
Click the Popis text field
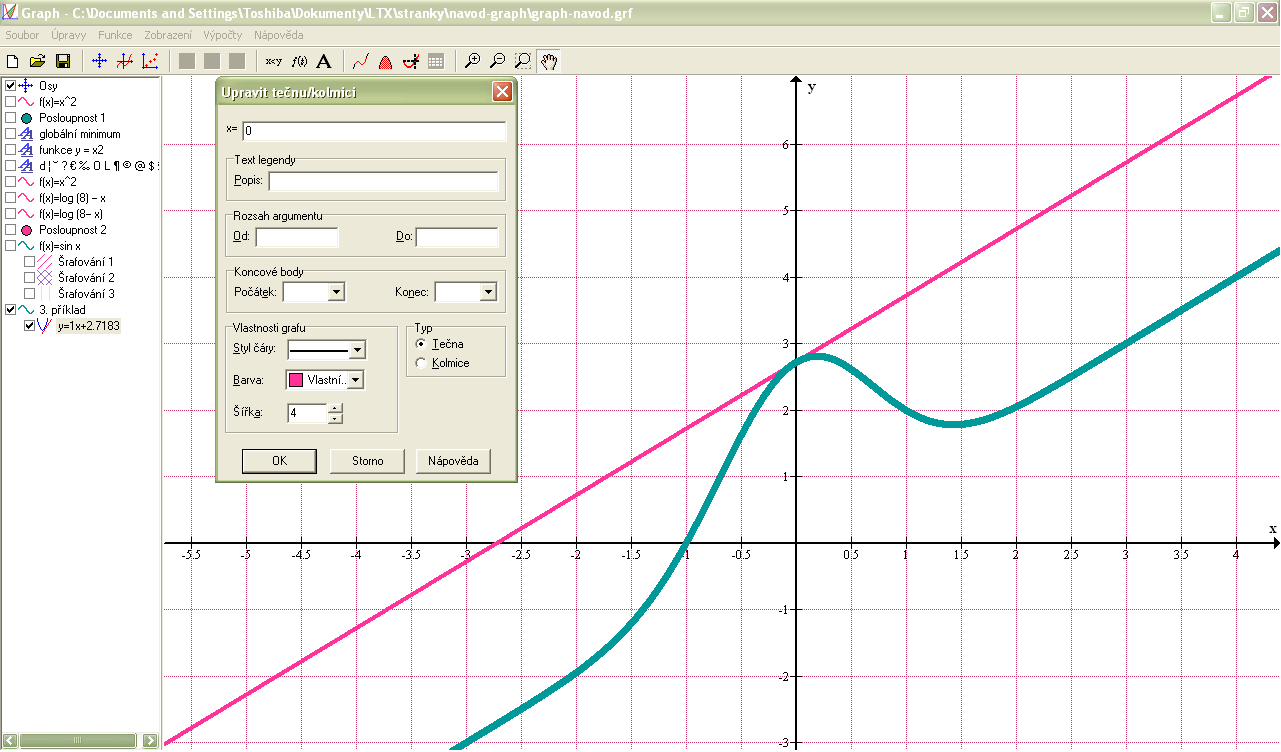[383, 181]
